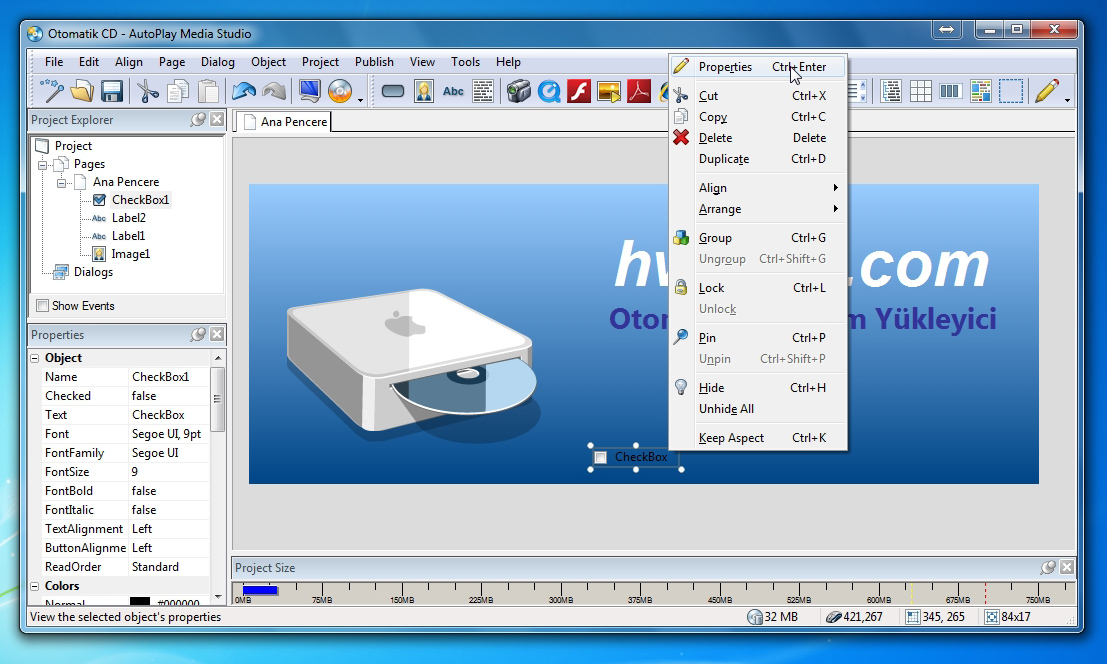Open project using the folder icon
This screenshot has width=1107, height=664.
coord(82,91)
